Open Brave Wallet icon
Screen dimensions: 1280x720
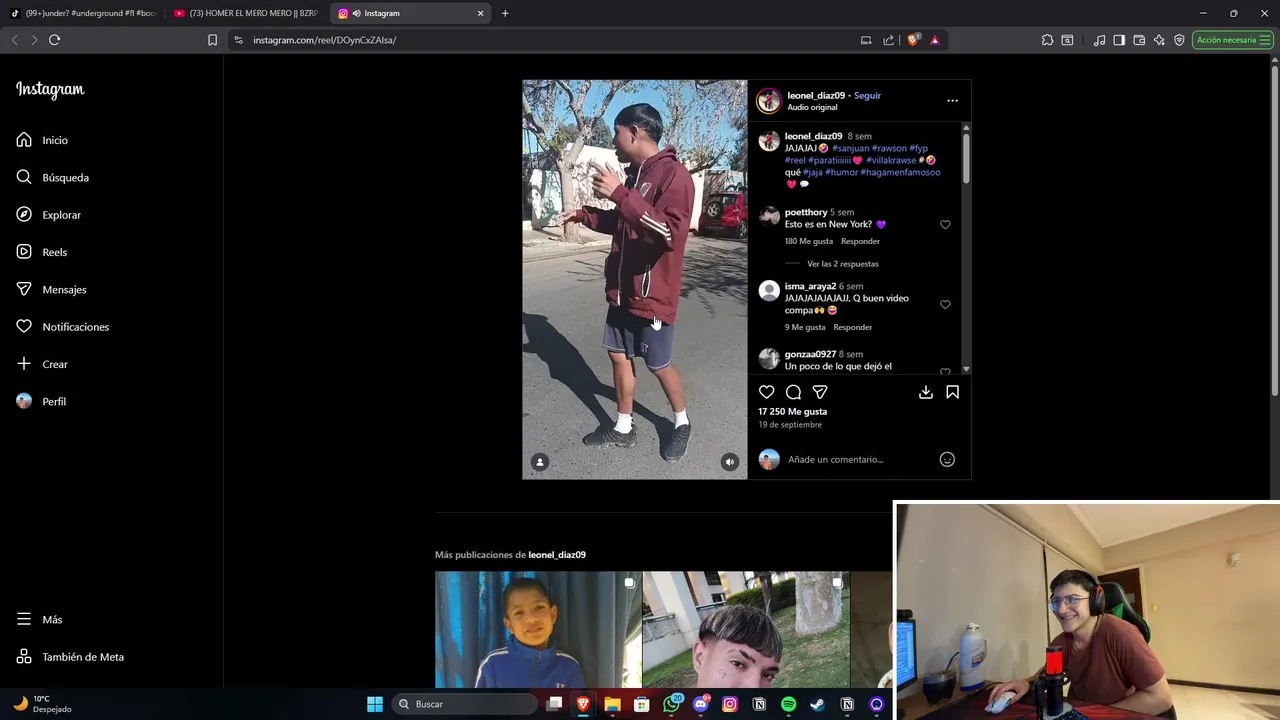tap(1139, 40)
